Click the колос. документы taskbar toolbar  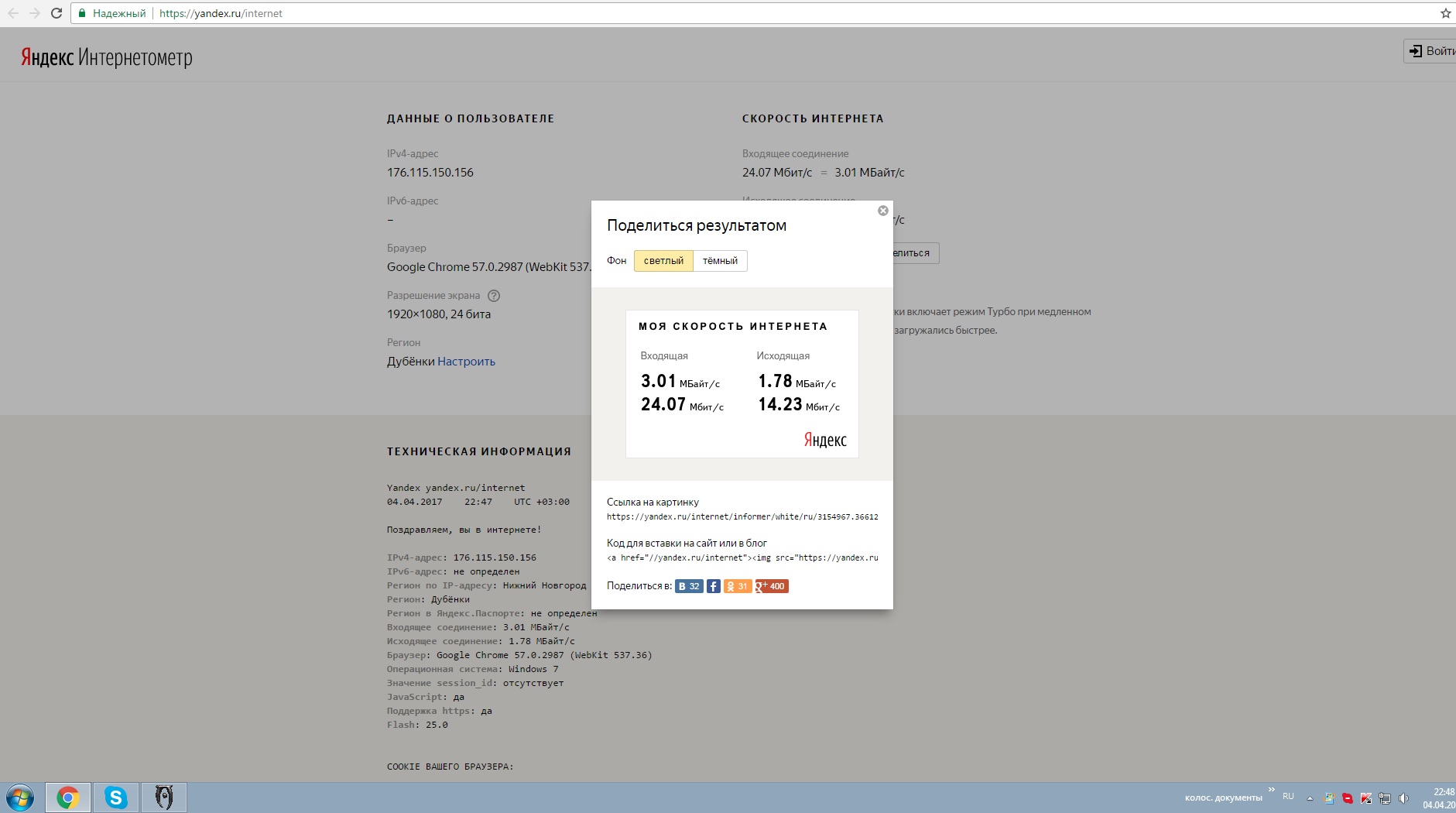(1223, 798)
